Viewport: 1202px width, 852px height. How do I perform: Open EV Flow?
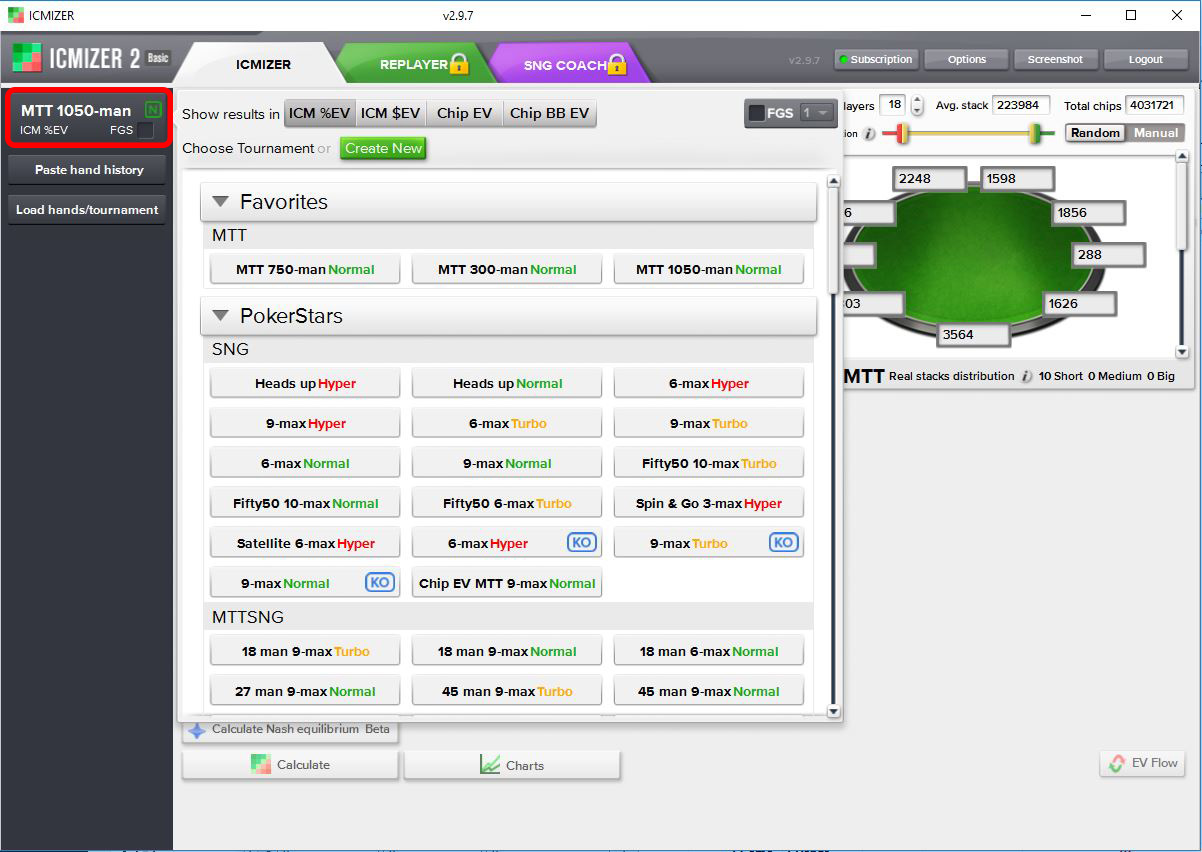click(1143, 763)
